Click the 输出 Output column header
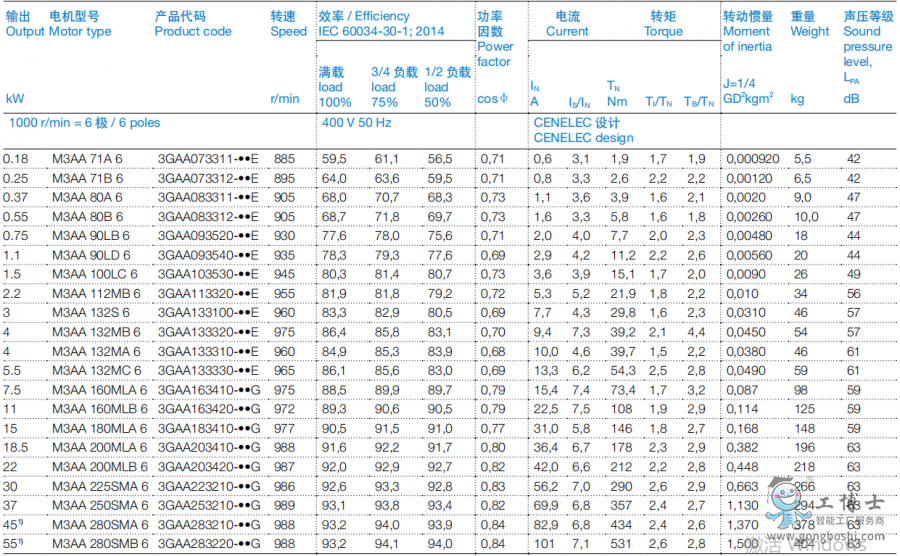900x556 pixels. (x=24, y=24)
